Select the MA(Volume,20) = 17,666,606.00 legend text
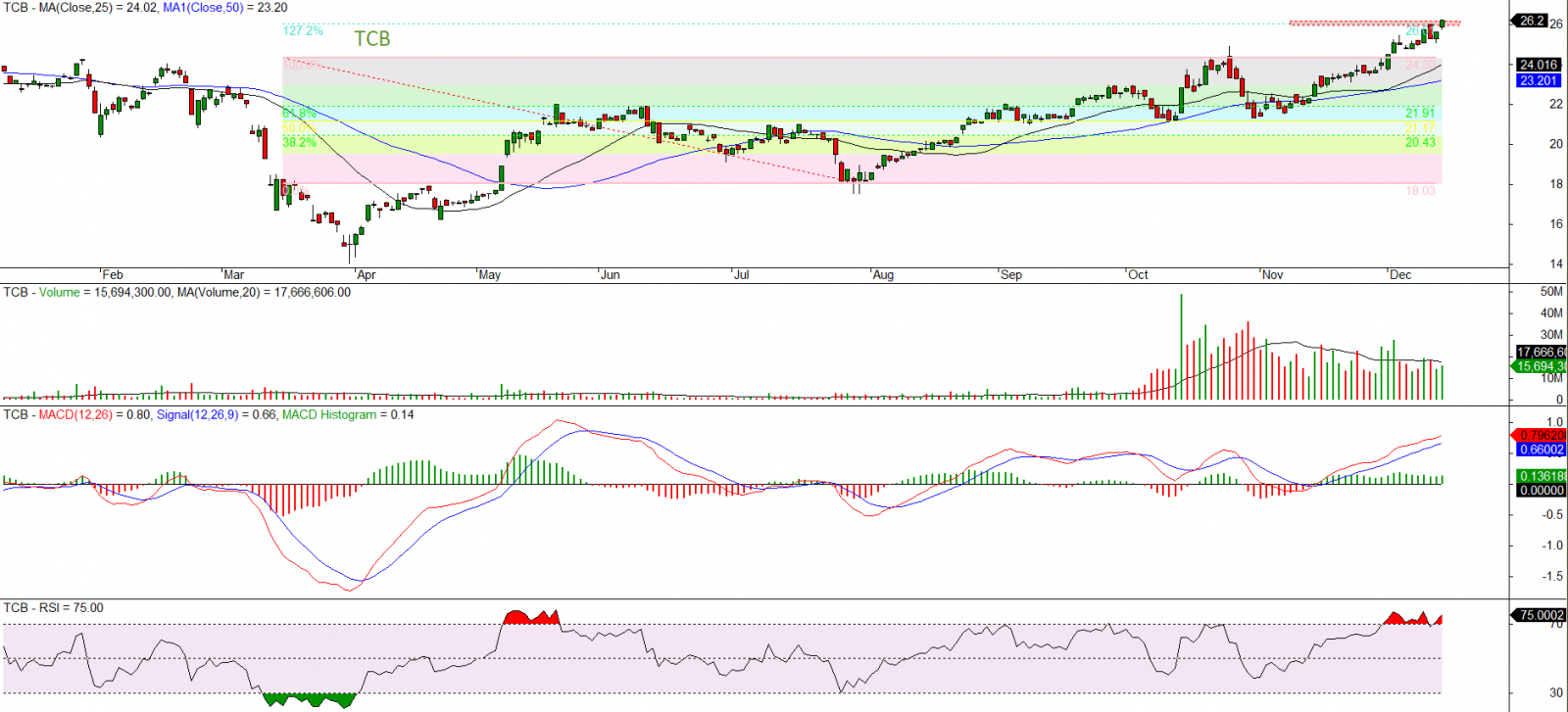The image size is (1568, 712). (264, 293)
